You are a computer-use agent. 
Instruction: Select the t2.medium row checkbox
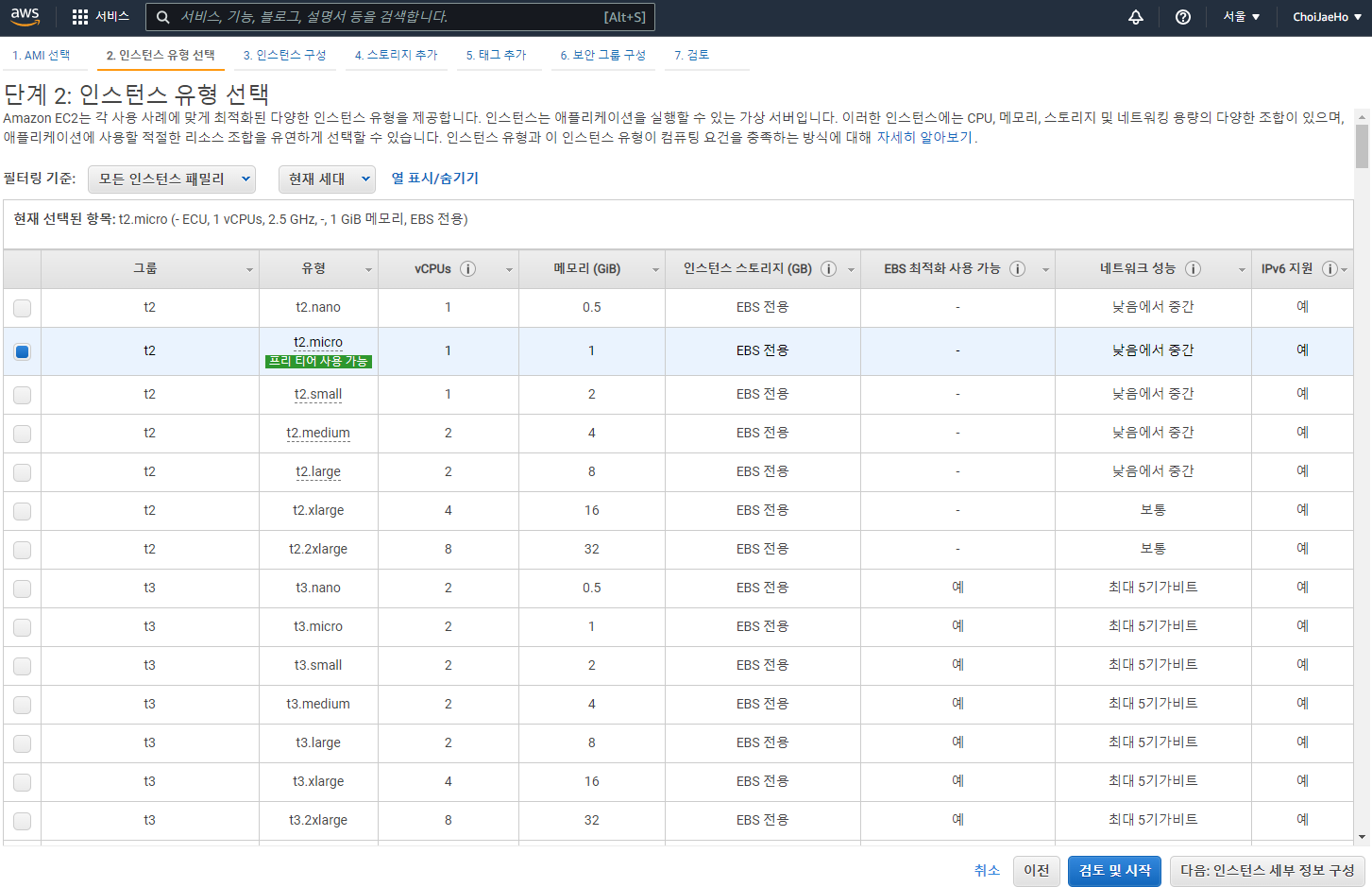click(22, 434)
